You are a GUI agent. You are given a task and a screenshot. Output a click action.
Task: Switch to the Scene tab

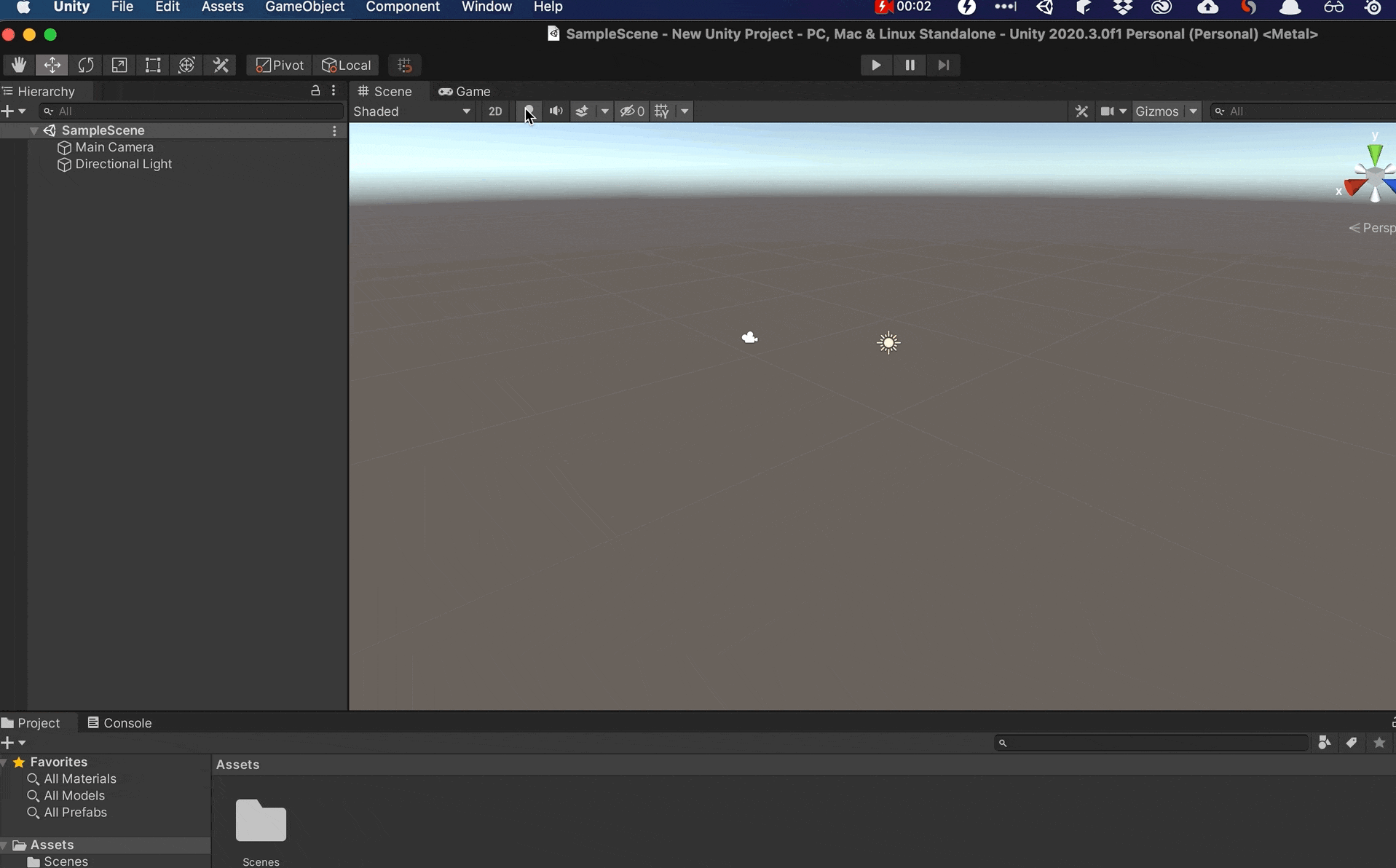tap(385, 91)
